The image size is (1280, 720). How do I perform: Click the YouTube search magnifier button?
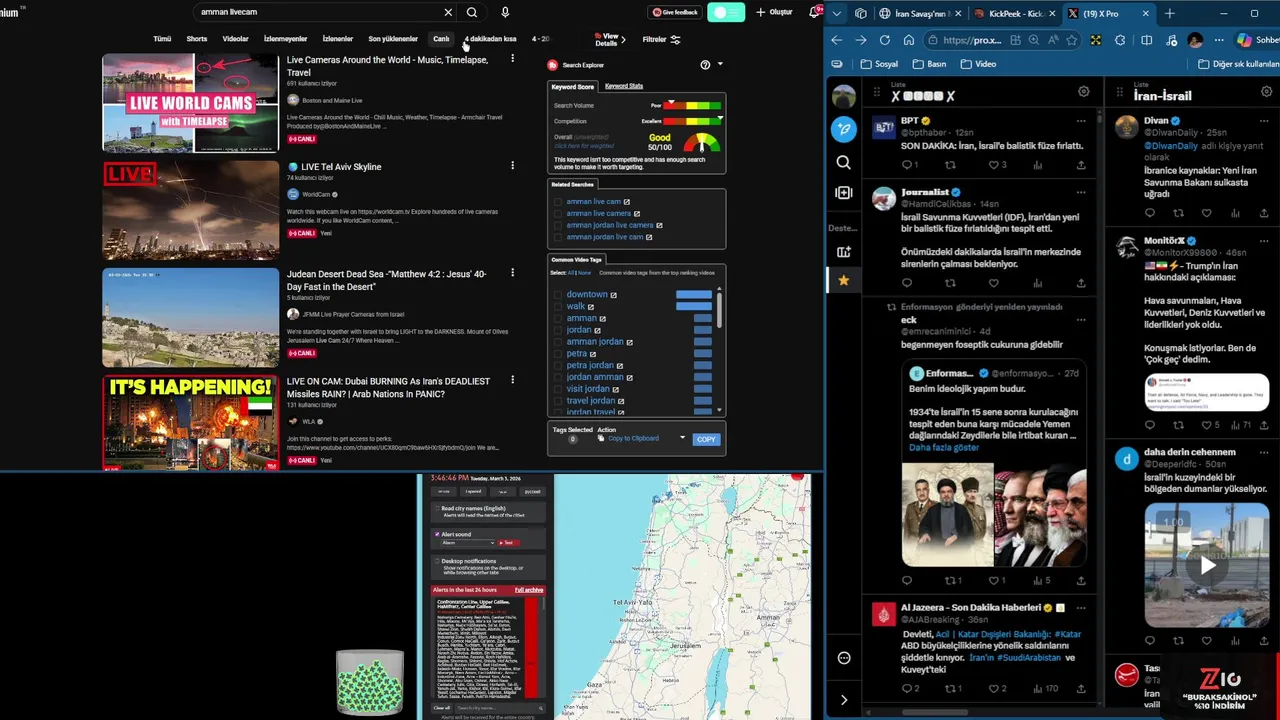click(472, 12)
